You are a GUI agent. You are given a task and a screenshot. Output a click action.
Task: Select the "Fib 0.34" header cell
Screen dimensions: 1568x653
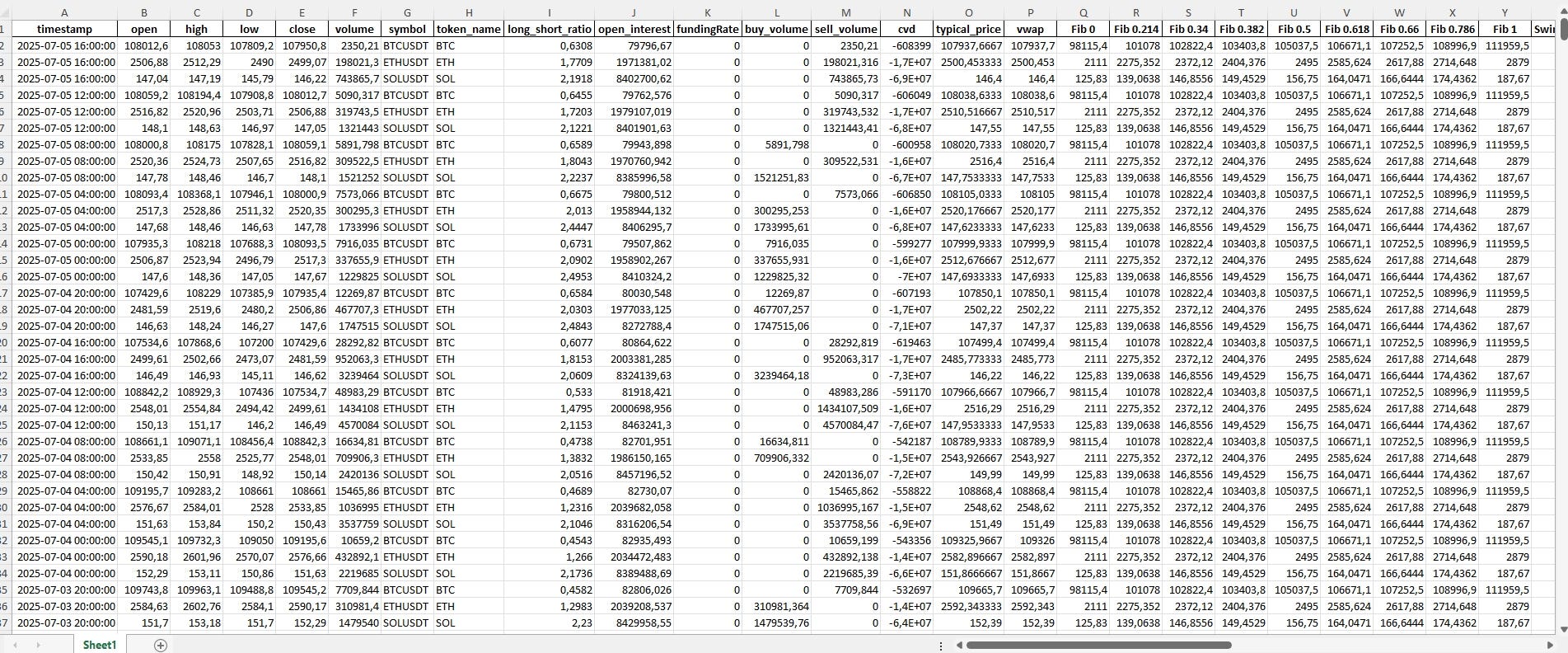1188,29
